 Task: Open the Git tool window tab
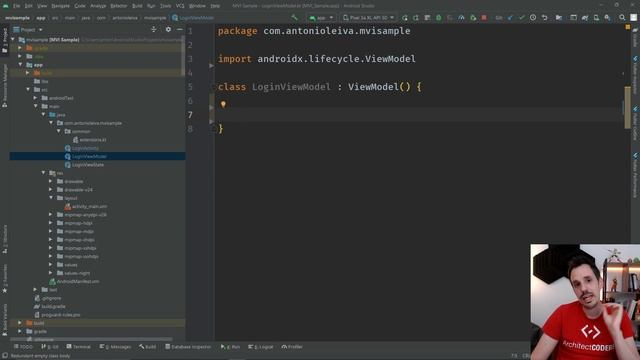(50, 347)
